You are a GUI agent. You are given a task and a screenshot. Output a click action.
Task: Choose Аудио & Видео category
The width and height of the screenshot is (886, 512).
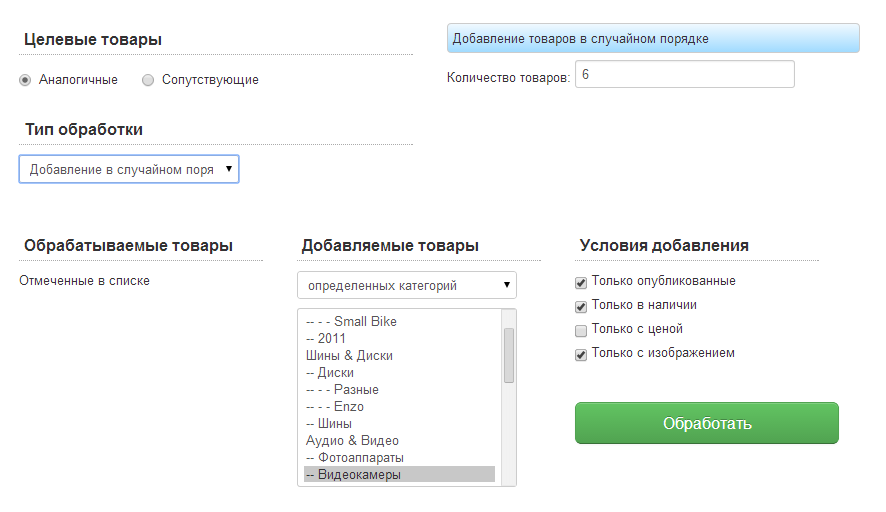click(352, 441)
